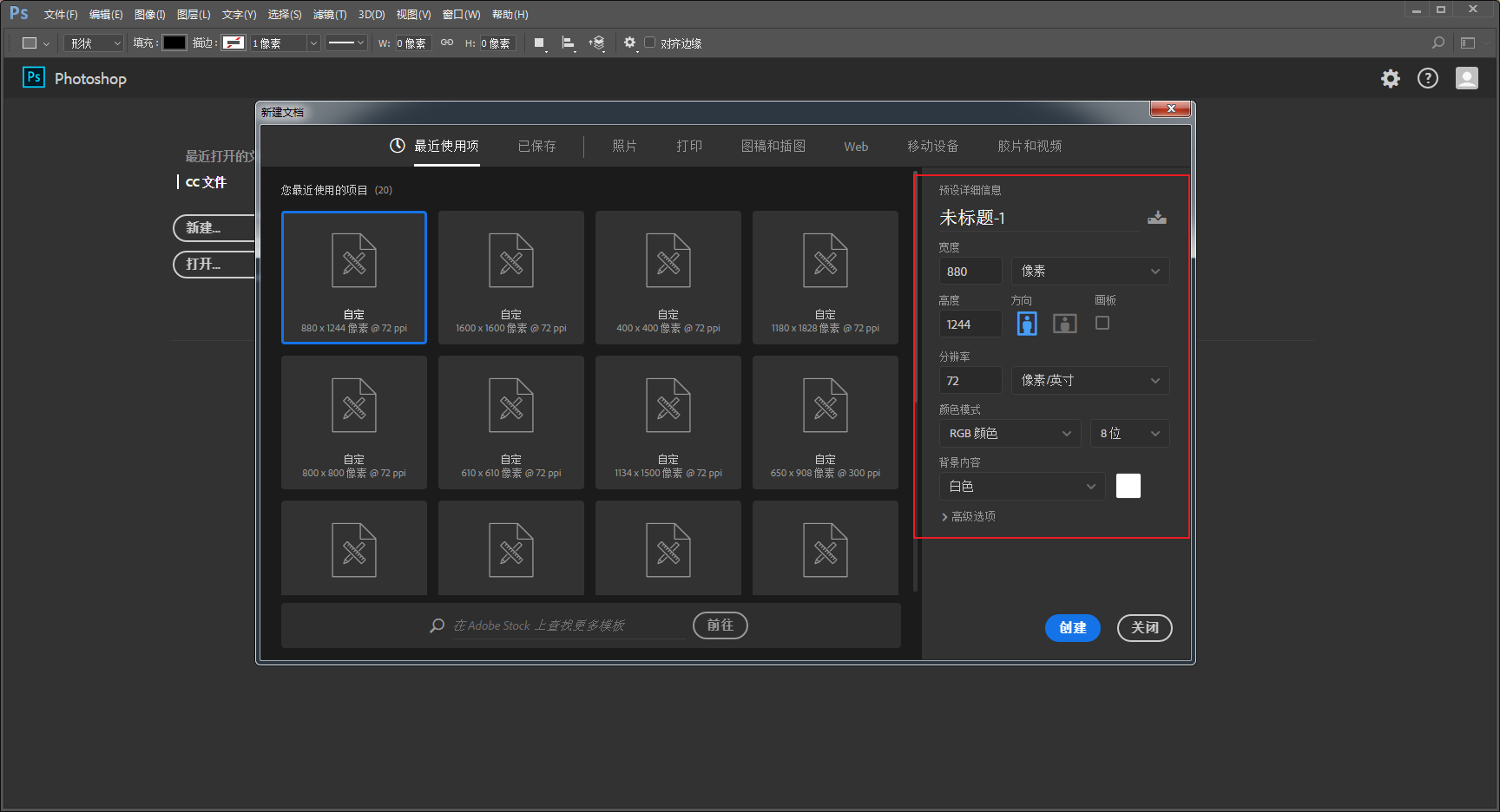Switch to the Web tab

856,147
